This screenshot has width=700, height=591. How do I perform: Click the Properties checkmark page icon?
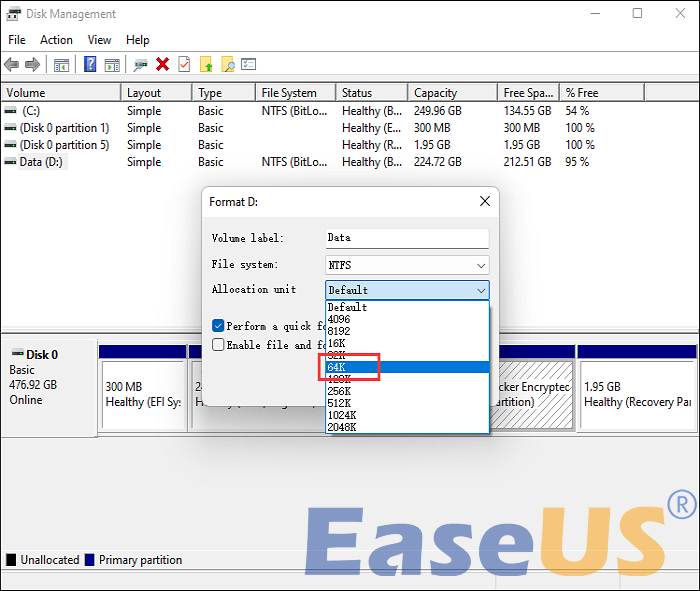tap(184, 65)
